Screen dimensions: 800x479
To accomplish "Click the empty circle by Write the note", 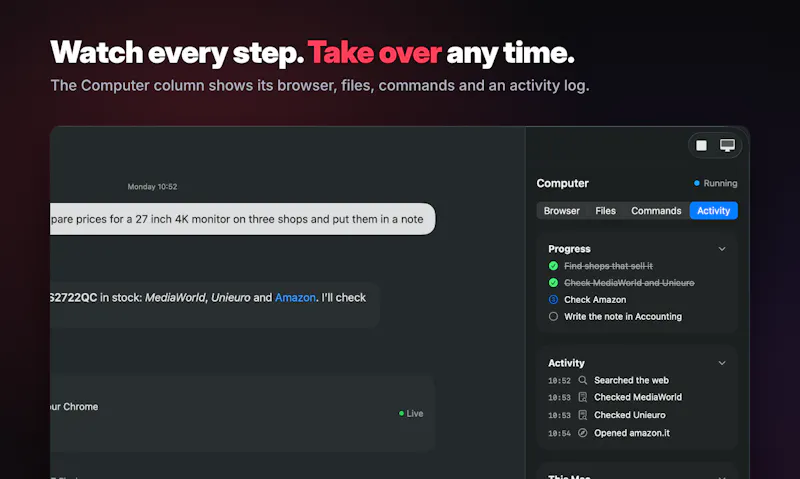I will (x=553, y=316).
